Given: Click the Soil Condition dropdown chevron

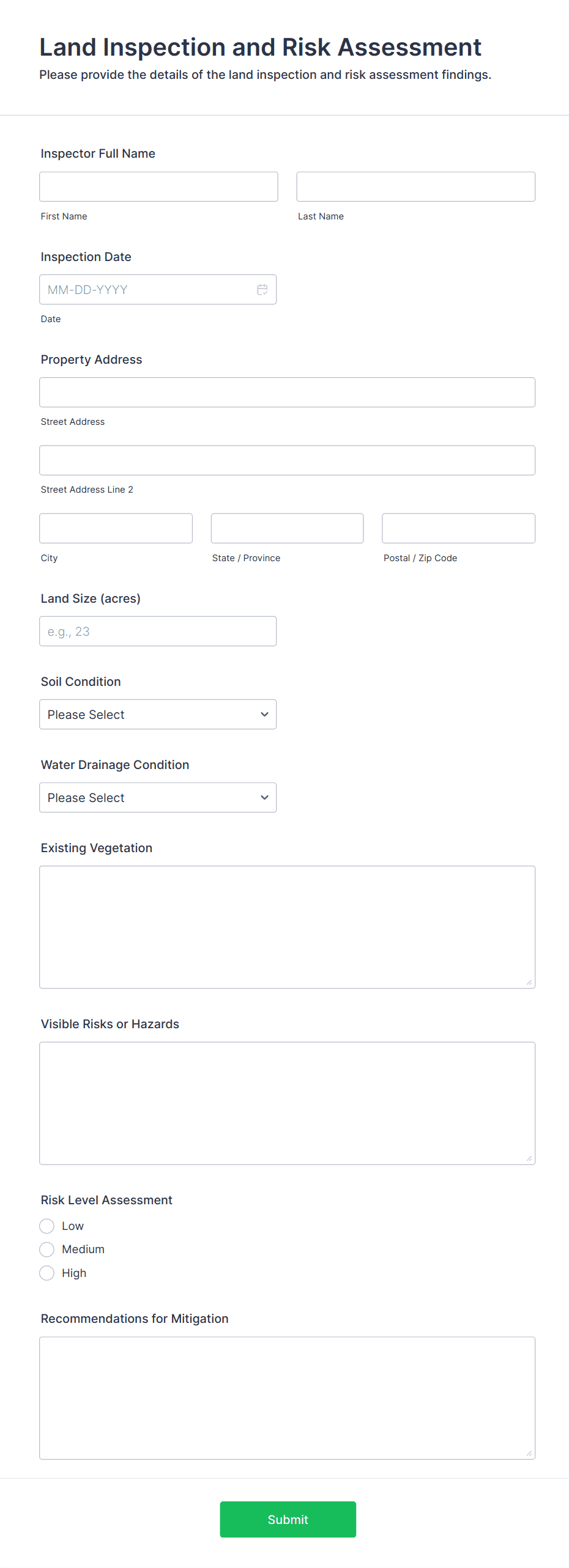Looking at the screenshot, I should [x=264, y=715].
